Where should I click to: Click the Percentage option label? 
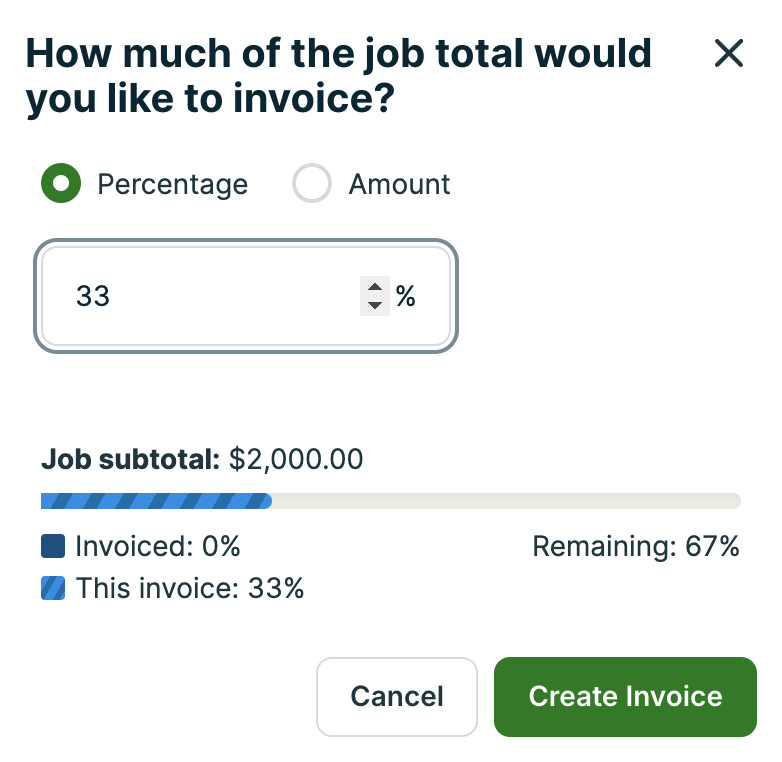172,185
